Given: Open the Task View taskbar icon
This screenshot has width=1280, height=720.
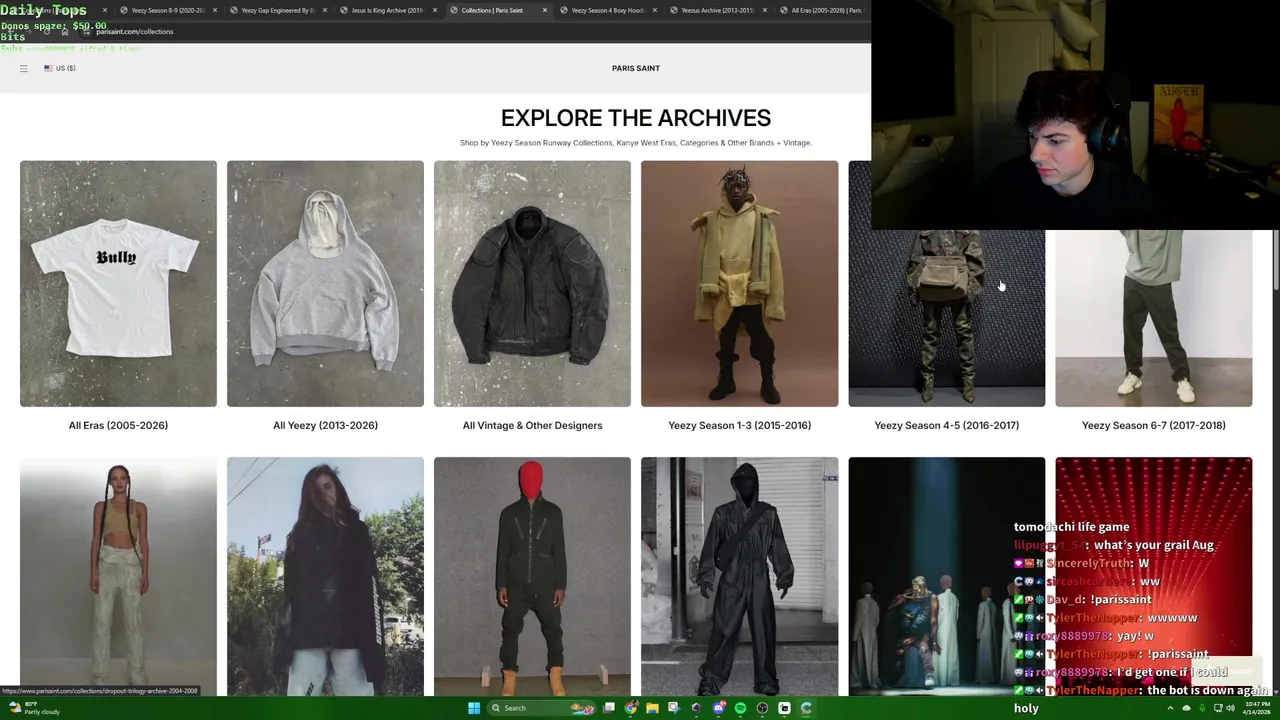Looking at the screenshot, I should tap(609, 708).
